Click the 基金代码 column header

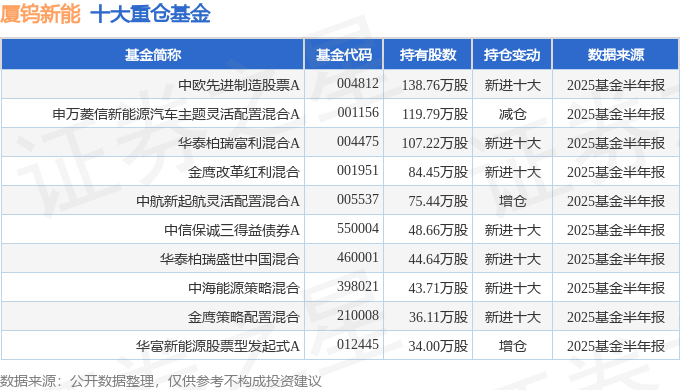pos(343,55)
